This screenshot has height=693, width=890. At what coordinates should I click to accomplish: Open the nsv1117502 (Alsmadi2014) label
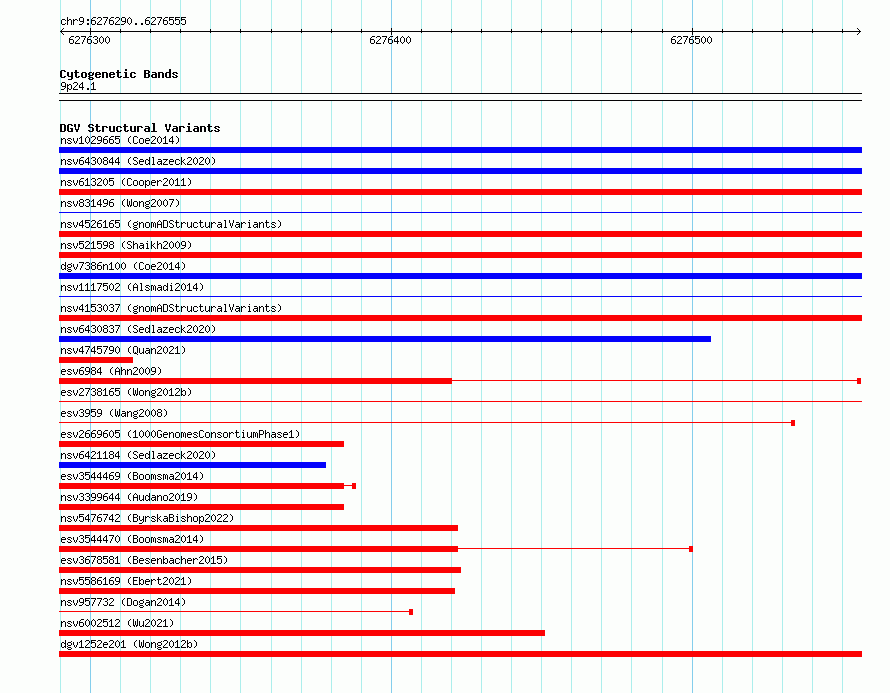pyautogui.click(x=132, y=287)
